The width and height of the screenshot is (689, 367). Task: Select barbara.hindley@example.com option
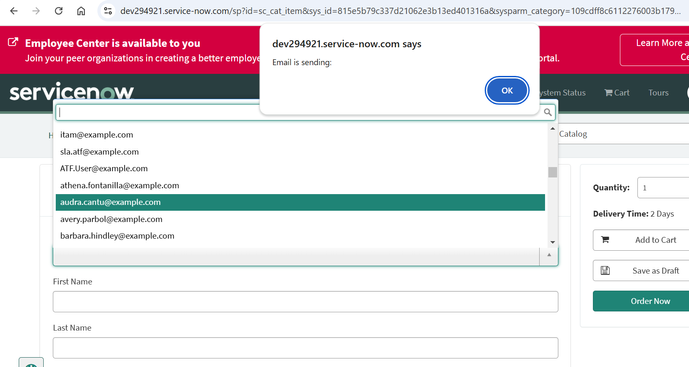coord(300,236)
